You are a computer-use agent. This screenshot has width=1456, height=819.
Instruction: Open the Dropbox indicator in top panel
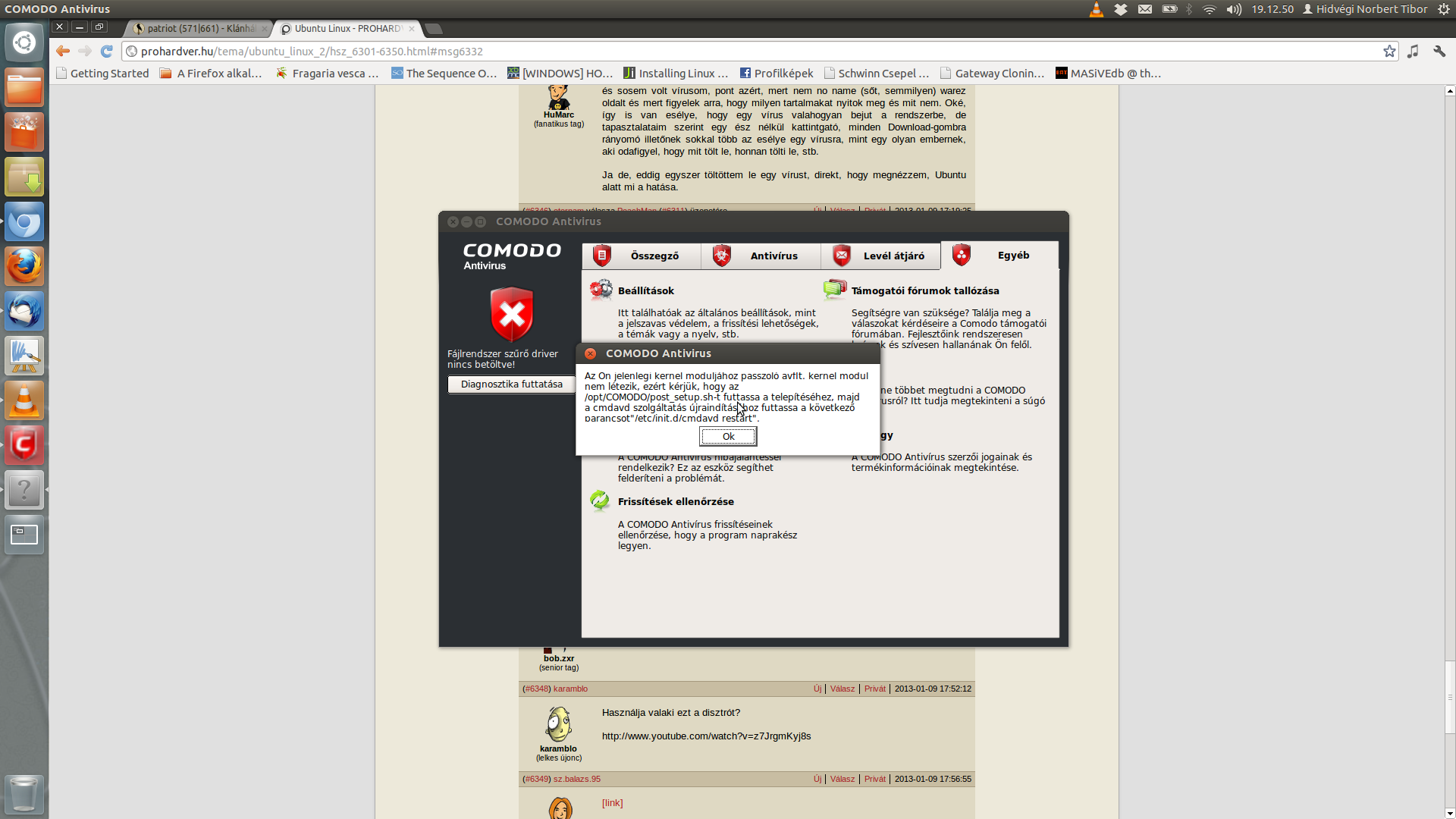1121,9
